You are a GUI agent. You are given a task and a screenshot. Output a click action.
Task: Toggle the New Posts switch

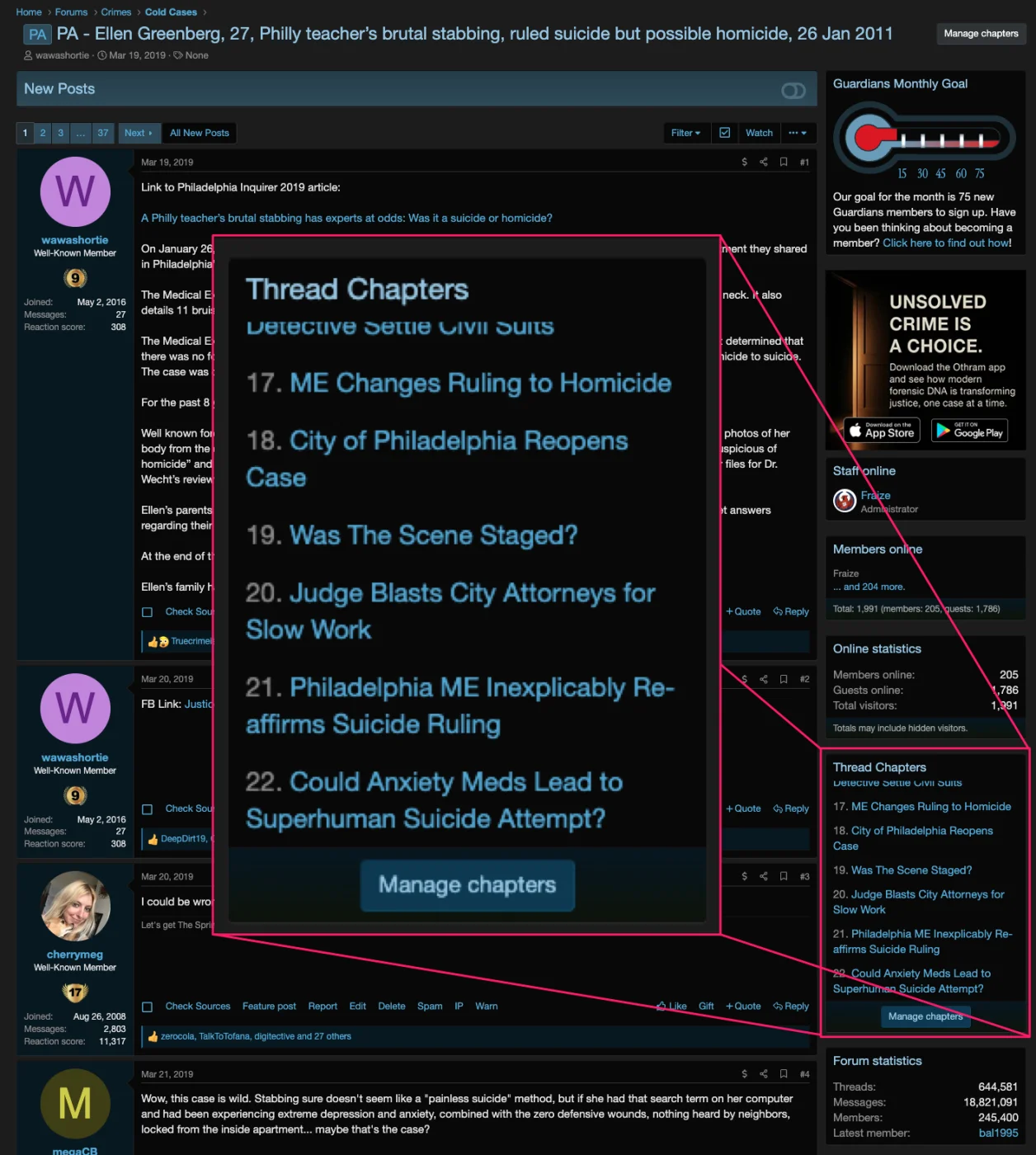click(793, 90)
